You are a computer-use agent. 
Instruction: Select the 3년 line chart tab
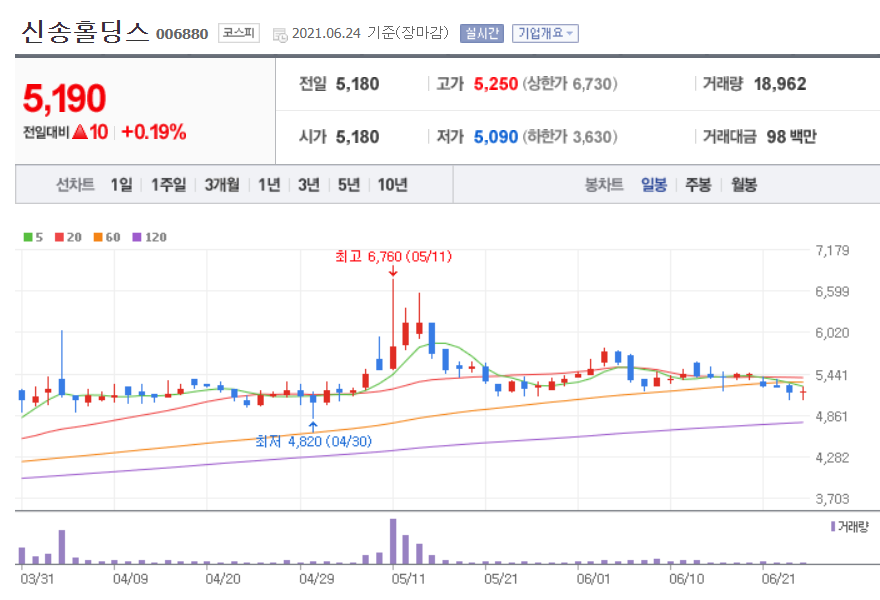click(308, 184)
